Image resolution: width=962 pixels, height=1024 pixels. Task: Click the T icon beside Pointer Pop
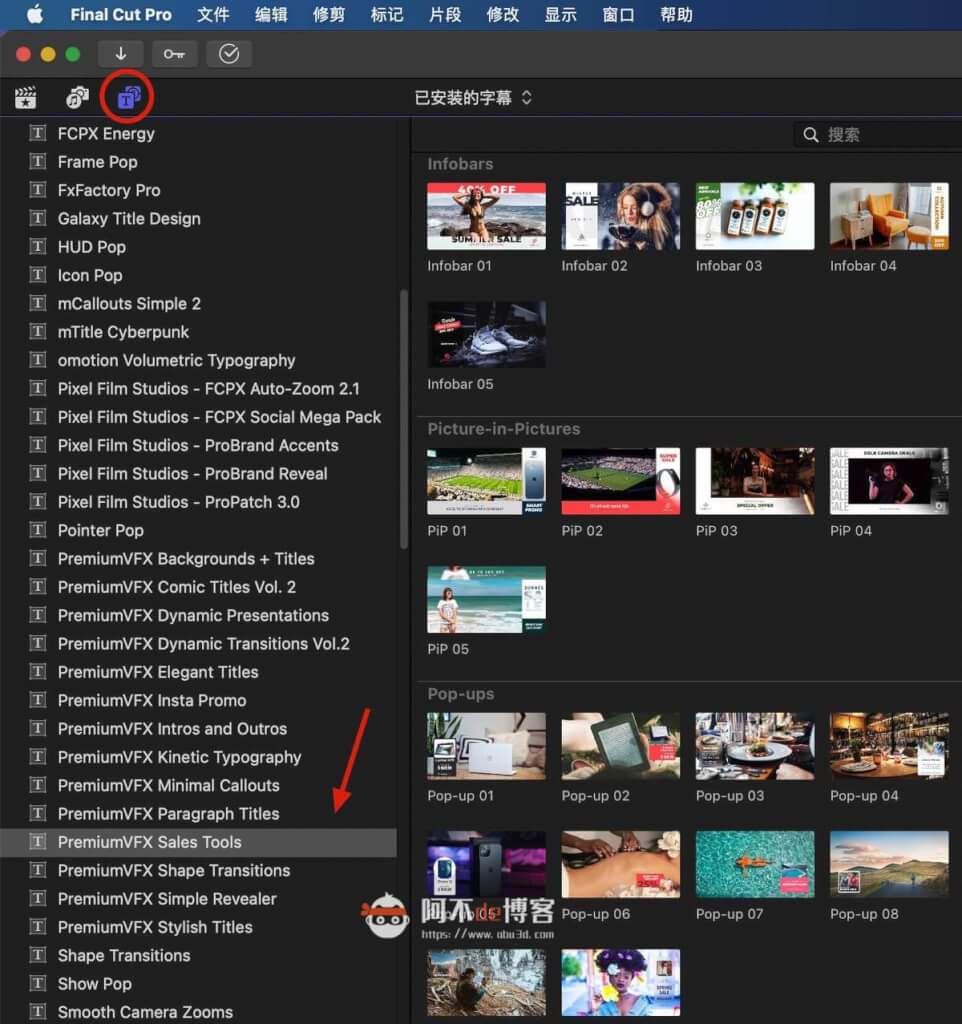pos(38,530)
